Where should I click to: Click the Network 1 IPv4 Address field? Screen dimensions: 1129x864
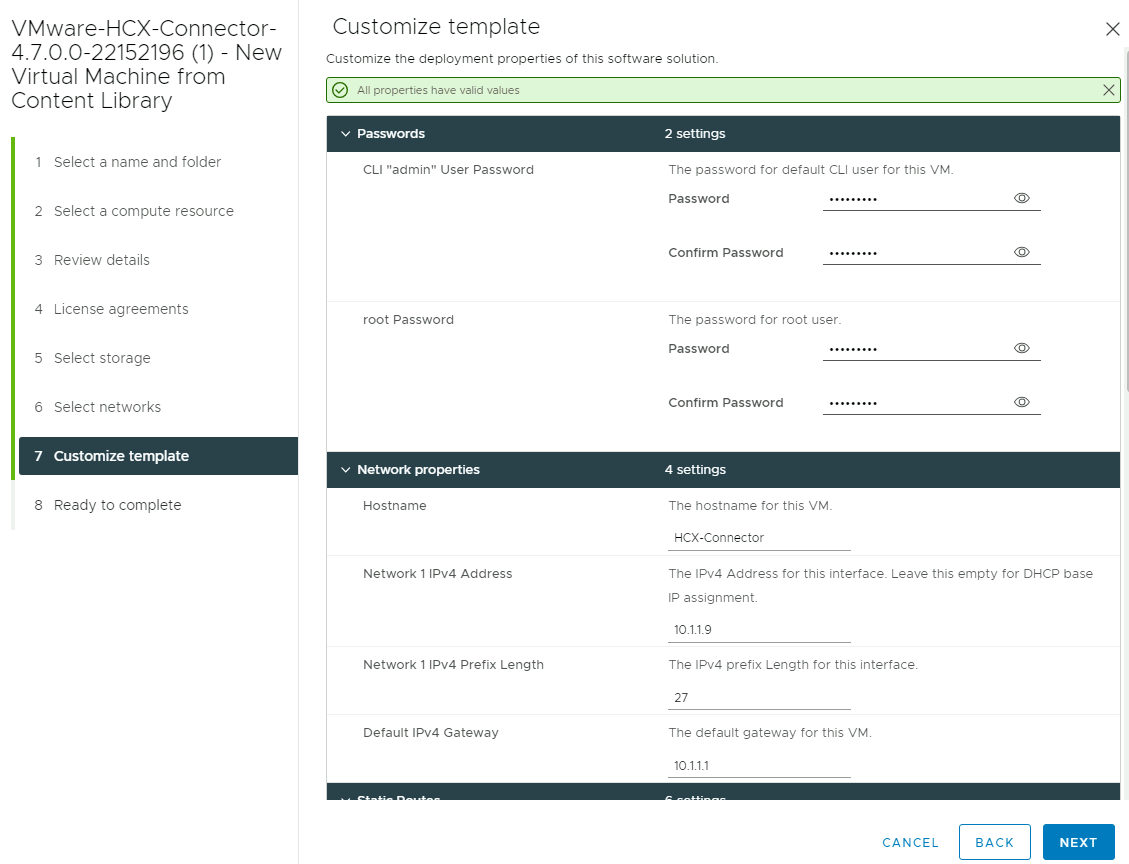(759, 629)
